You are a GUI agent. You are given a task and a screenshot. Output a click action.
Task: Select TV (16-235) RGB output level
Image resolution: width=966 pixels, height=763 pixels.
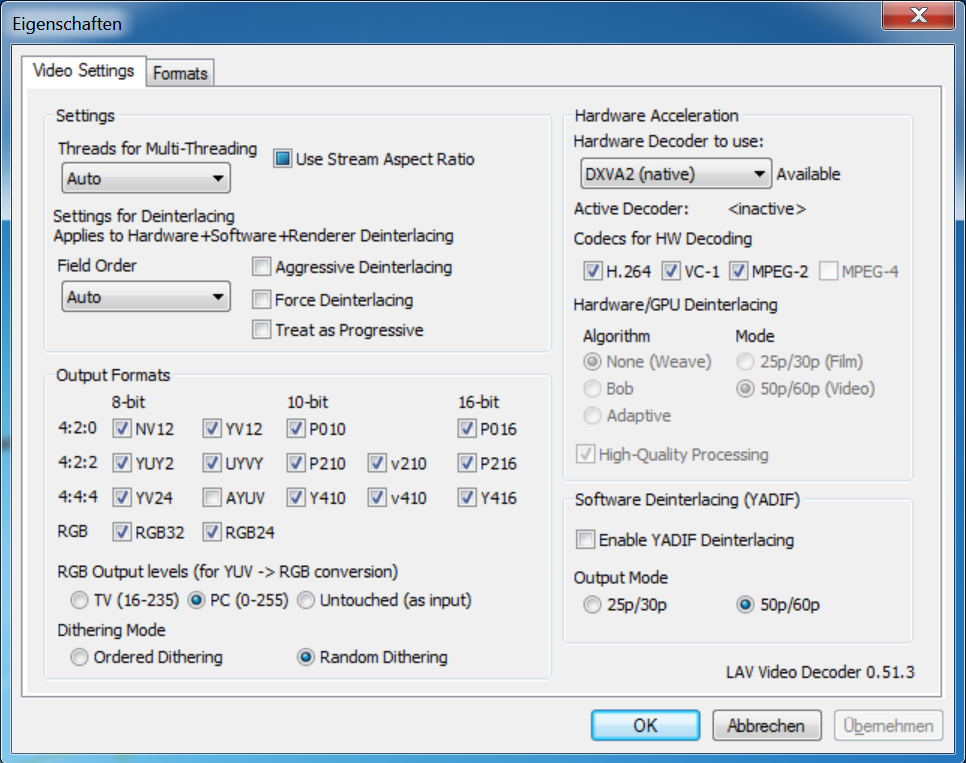pyautogui.click(x=79, y=601)
